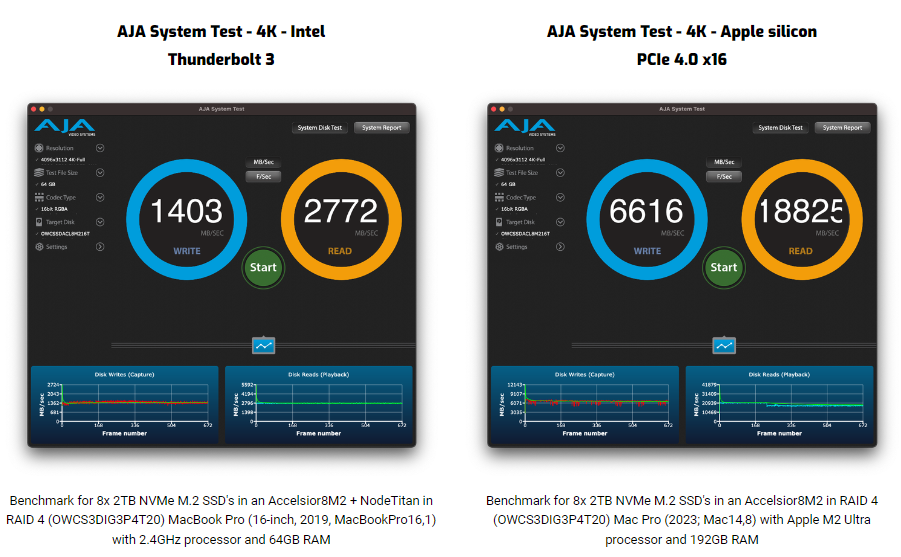The image size is (901, 557).
Task: Open System Disk Test in Apple silicon window
Action: [780, 128]
